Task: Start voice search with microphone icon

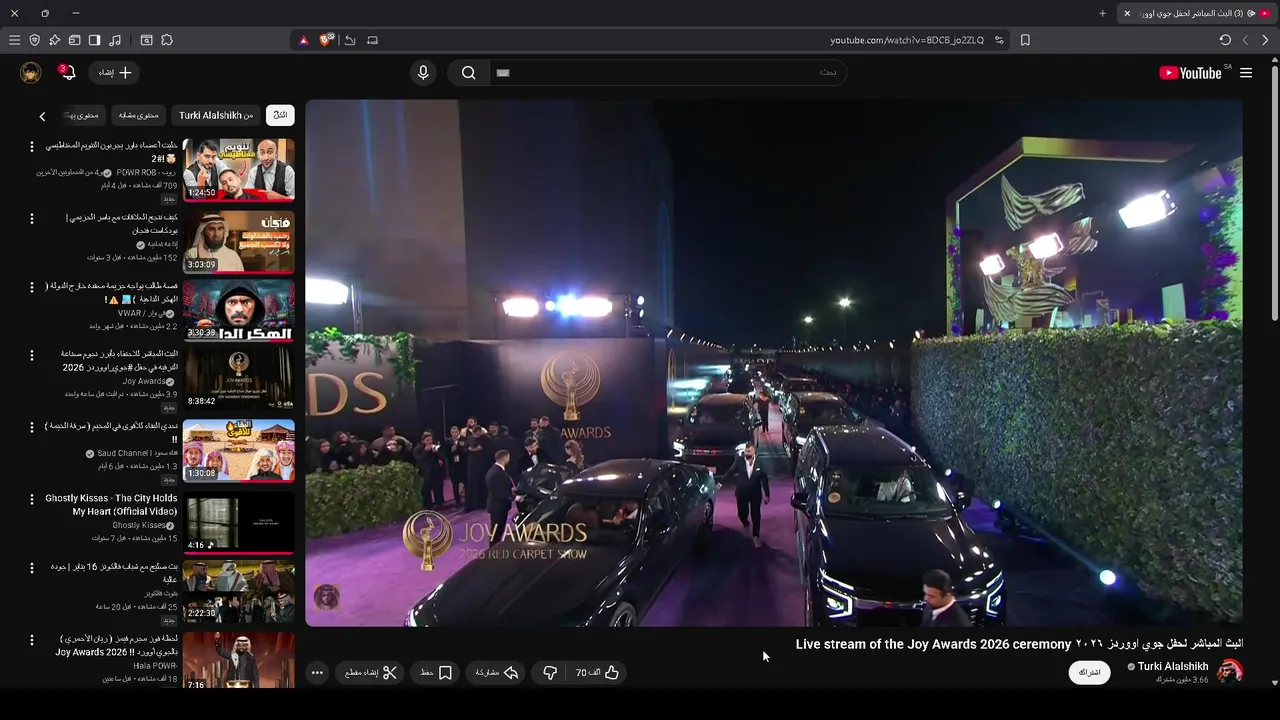Action: coord(423,73)
